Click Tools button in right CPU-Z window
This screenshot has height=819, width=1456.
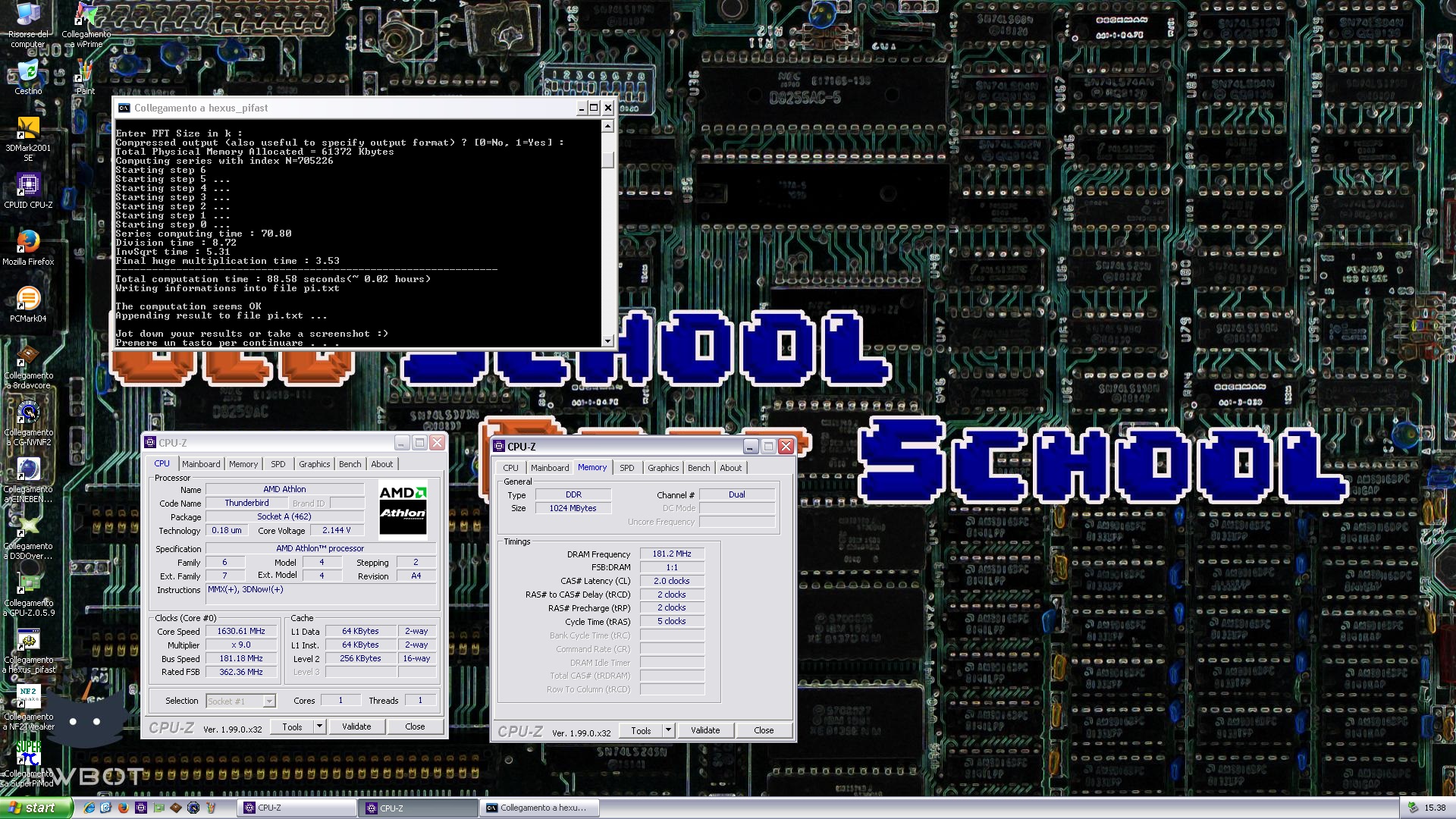pyautogui.click(x=641, y=730)
